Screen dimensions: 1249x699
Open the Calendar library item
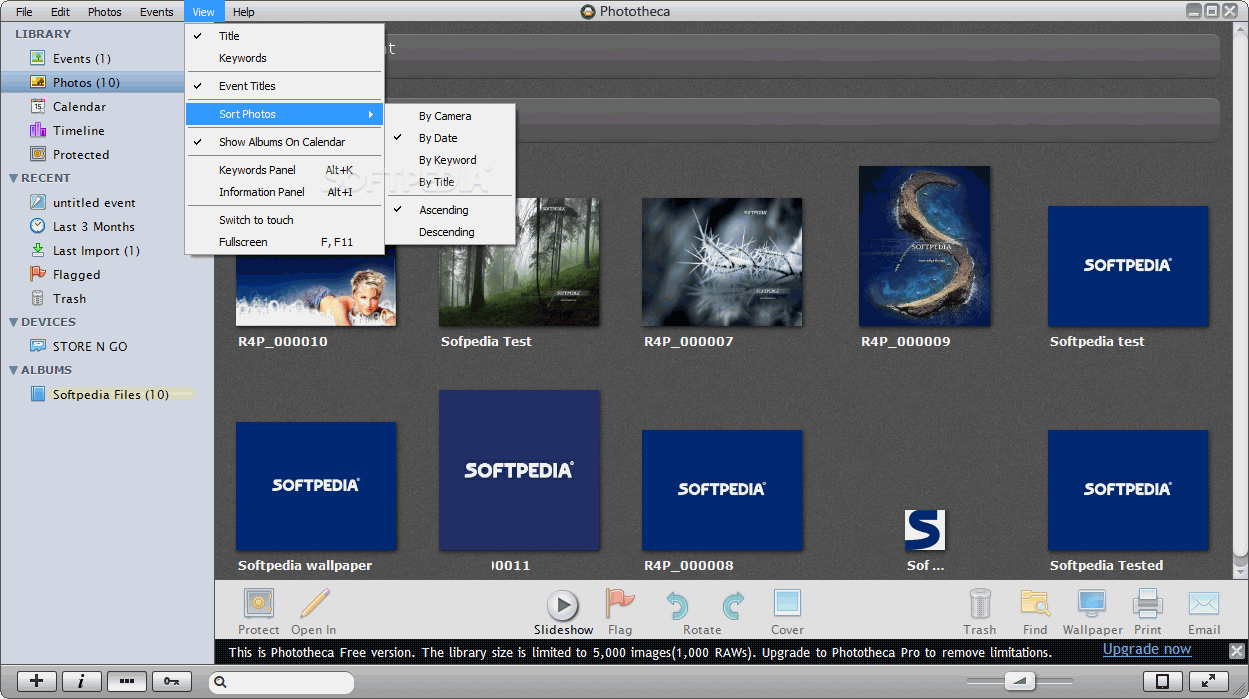pos(78,107)
